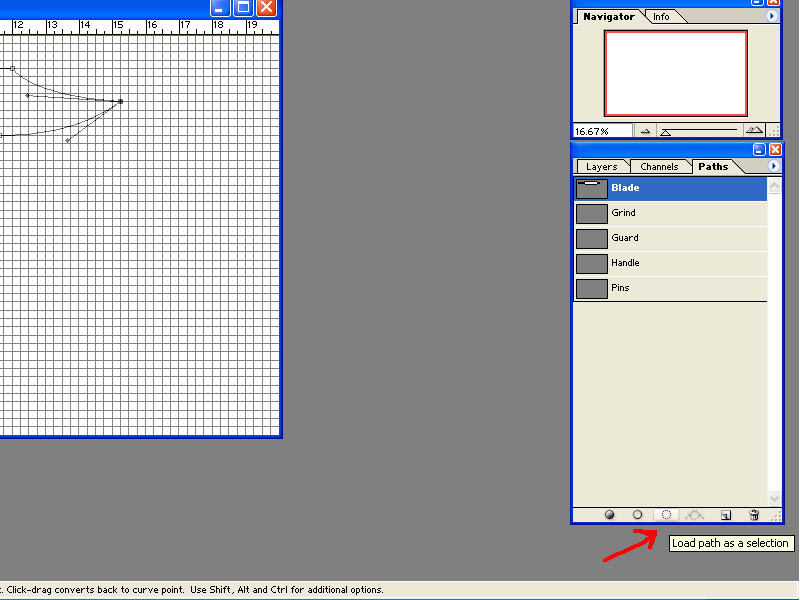Select the Grind path

(x=670, y=213)
